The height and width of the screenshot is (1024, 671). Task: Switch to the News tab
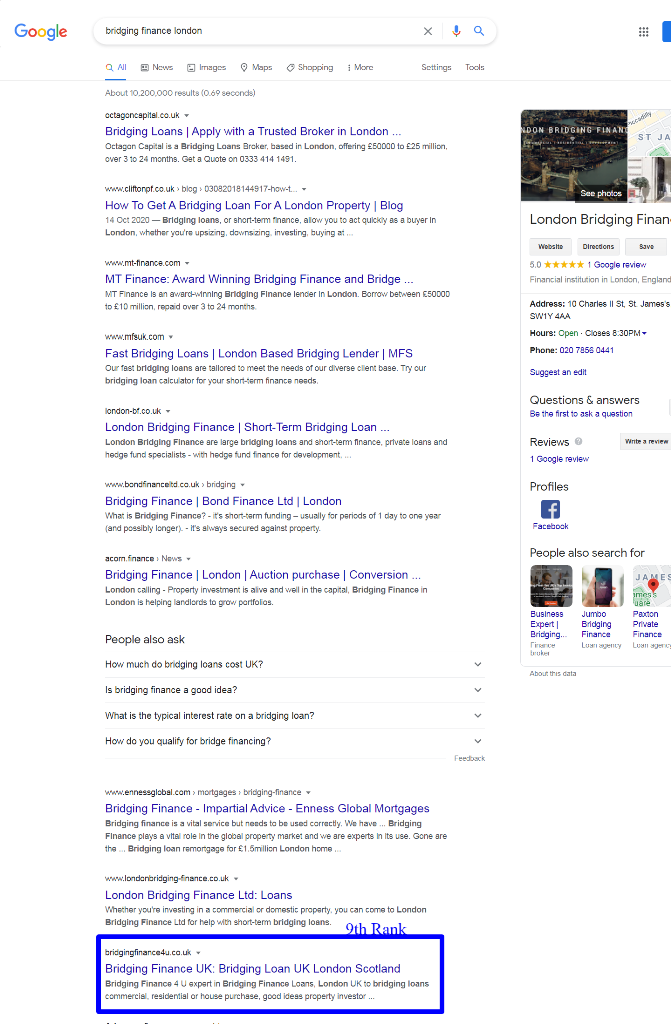(x=157, y=67)
